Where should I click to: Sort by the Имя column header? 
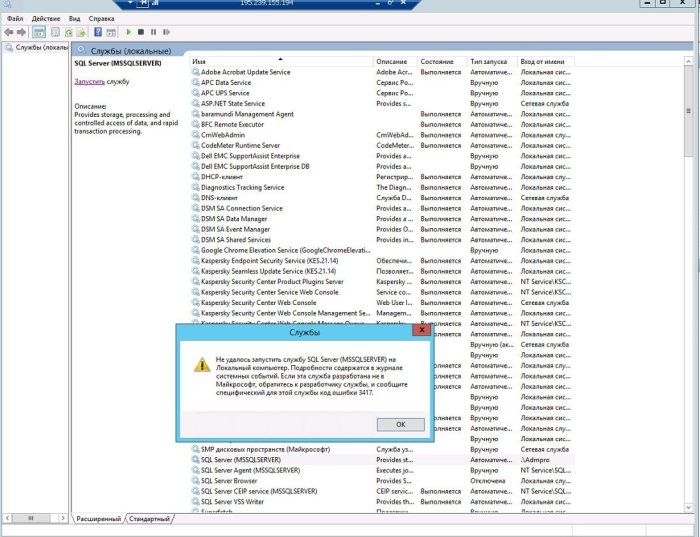(x=281, y=62)
